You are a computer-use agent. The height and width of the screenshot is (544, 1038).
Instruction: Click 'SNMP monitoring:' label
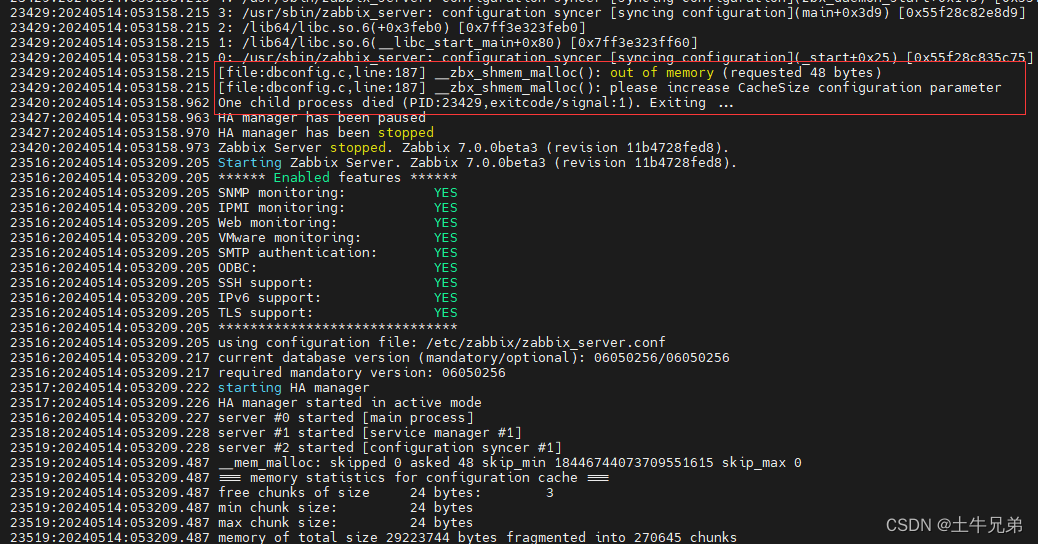281,193
